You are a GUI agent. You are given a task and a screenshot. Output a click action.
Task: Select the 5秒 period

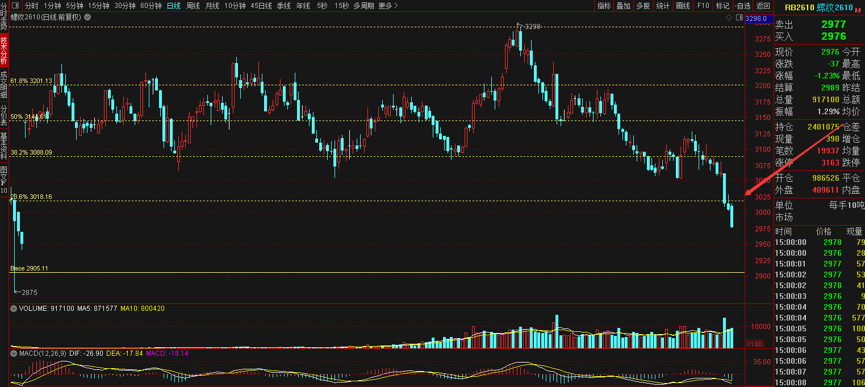(322, 6)
